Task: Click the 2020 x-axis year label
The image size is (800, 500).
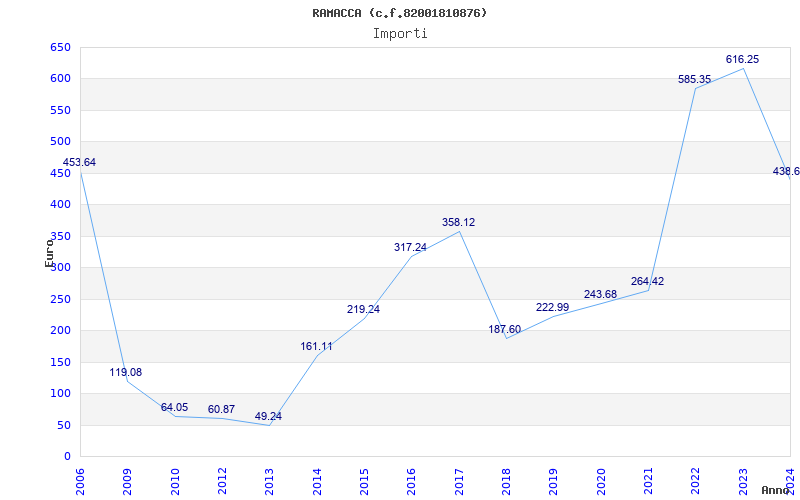Action: [x=601, y=482]
